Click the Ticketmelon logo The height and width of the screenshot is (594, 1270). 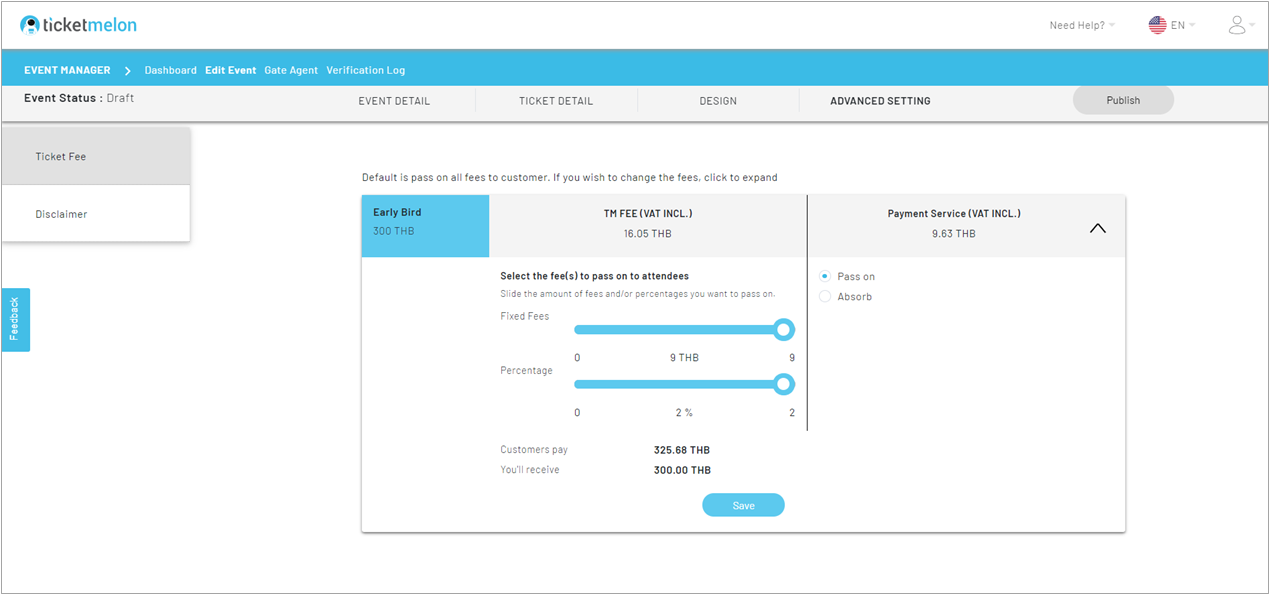point(78,25)
